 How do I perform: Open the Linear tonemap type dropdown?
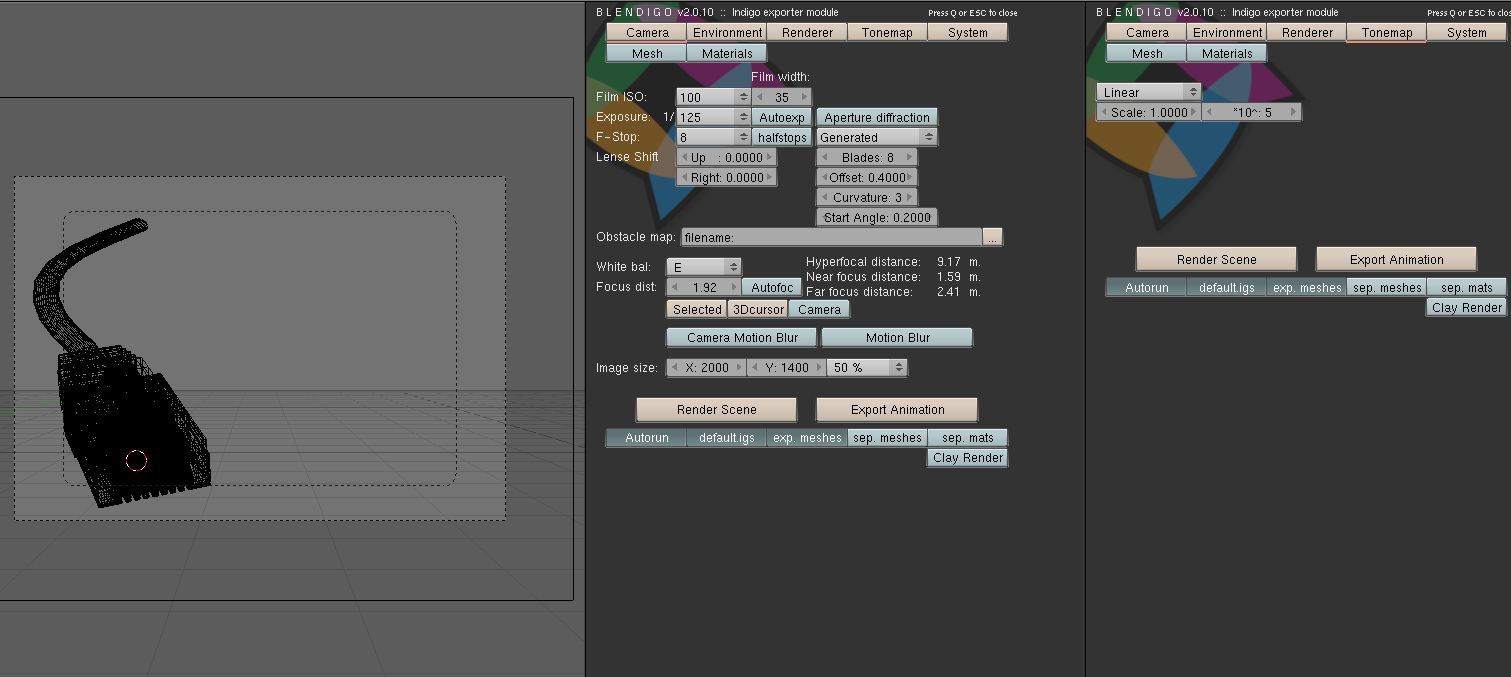(x=1148, y=92)
